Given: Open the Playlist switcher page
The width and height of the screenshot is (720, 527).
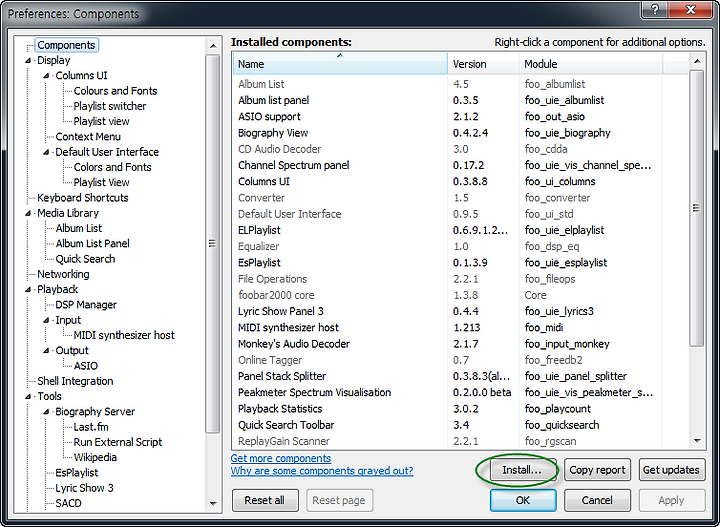Looking at the screenshot, I should coord(110,106).
